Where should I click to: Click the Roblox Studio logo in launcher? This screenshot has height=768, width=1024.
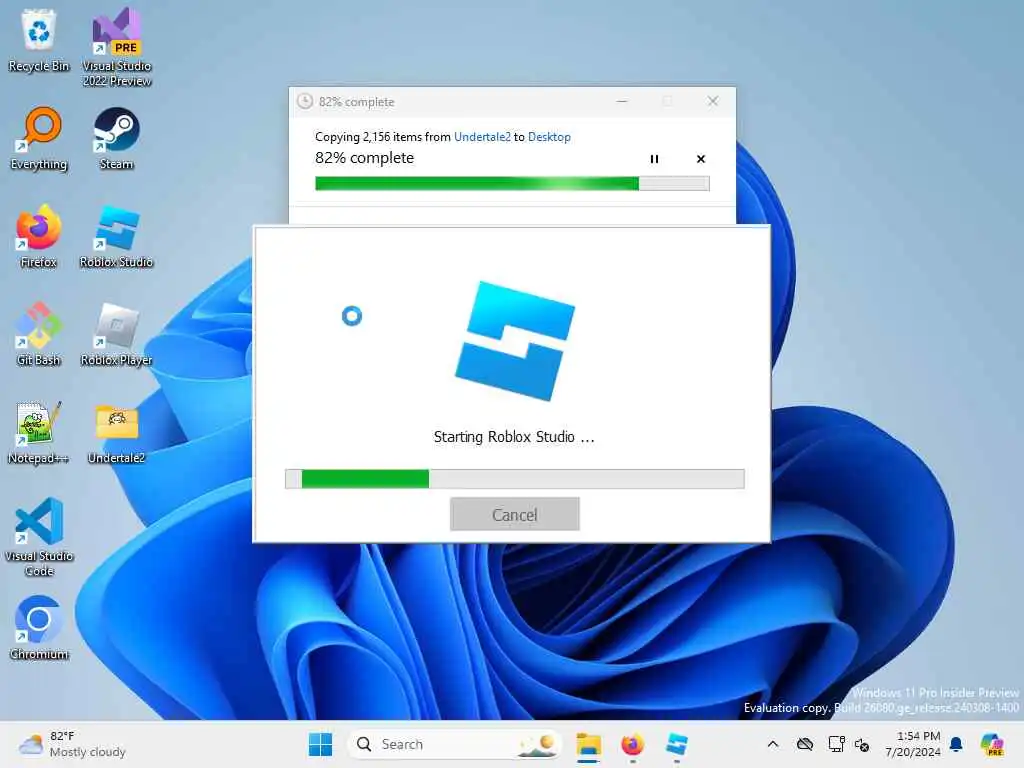[515, 340]
